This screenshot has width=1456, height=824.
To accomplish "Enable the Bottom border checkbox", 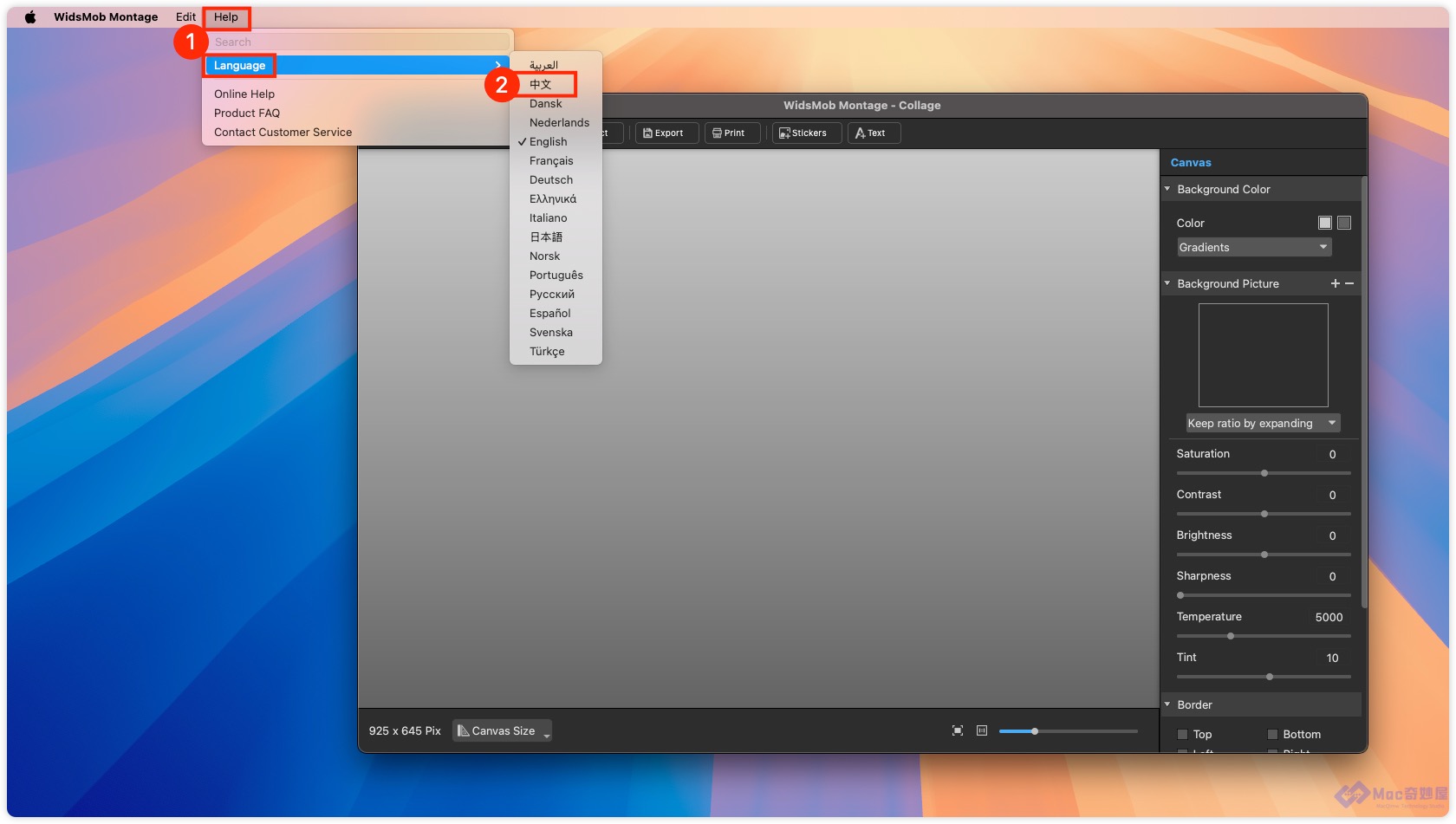I will [x=1272, y=734].
